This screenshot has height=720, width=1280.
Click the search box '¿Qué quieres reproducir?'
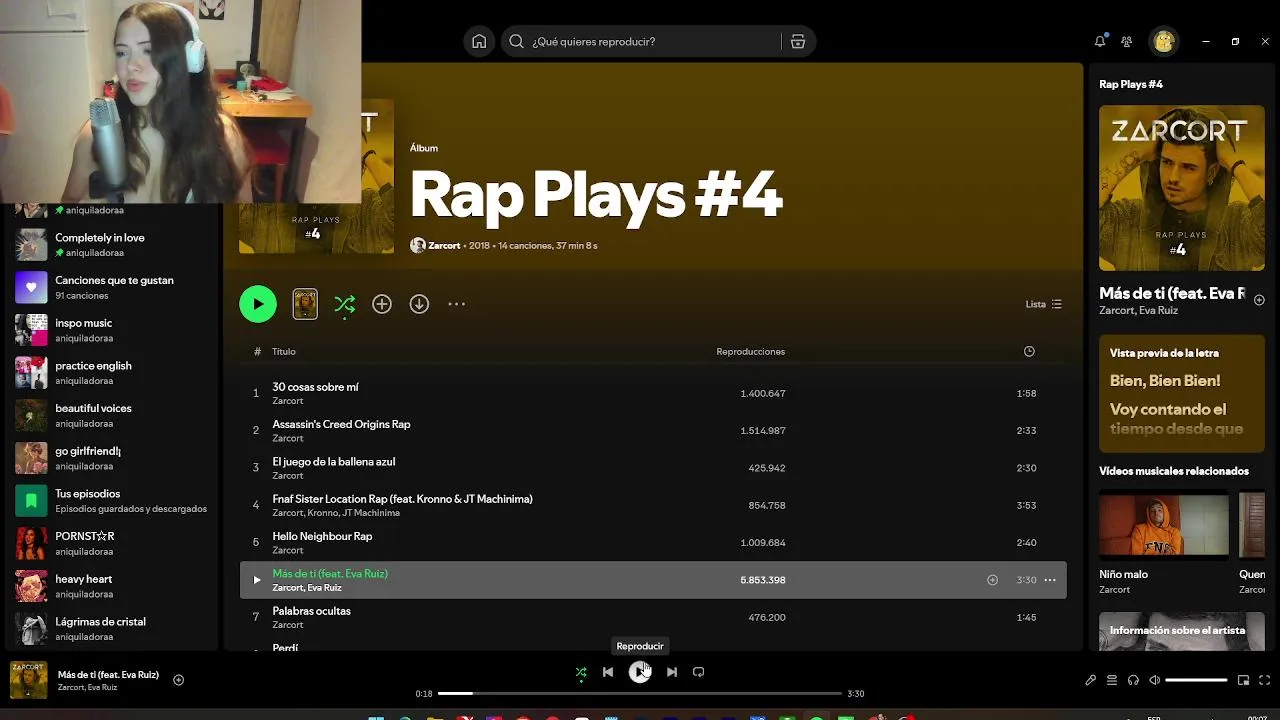(x=640, y=41)
